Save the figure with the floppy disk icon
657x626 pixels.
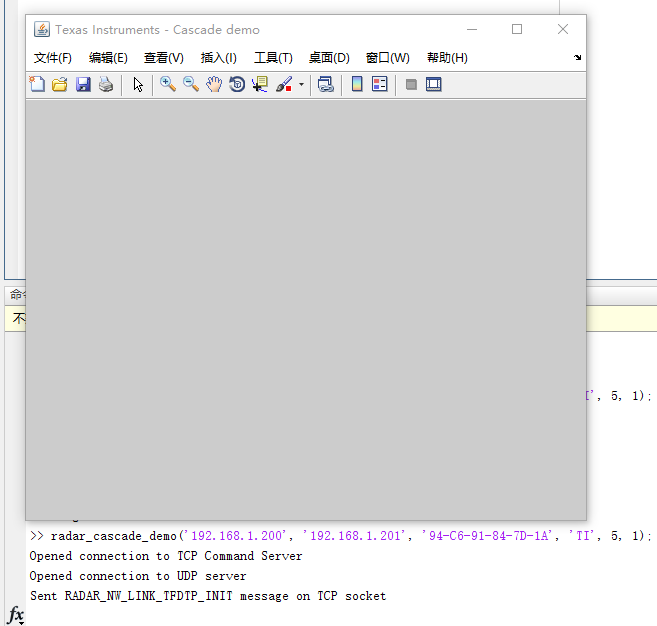coord(83,85)
